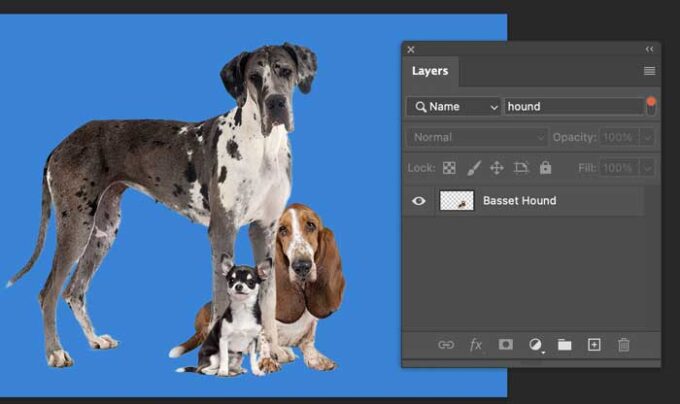Click the search field containing hound
680x404 pixels.
[x=572, y=106]
